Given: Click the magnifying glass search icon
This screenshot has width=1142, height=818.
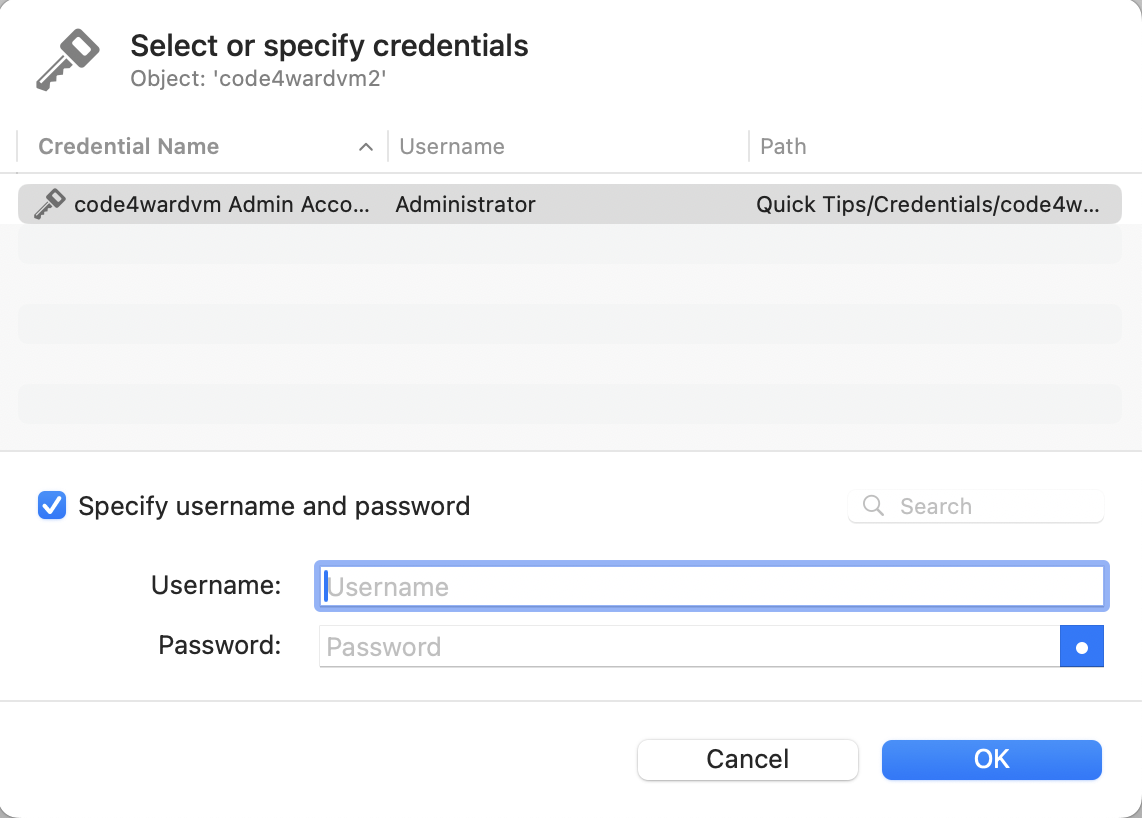Looking at the screenshot, I should [x=873, y=506].
